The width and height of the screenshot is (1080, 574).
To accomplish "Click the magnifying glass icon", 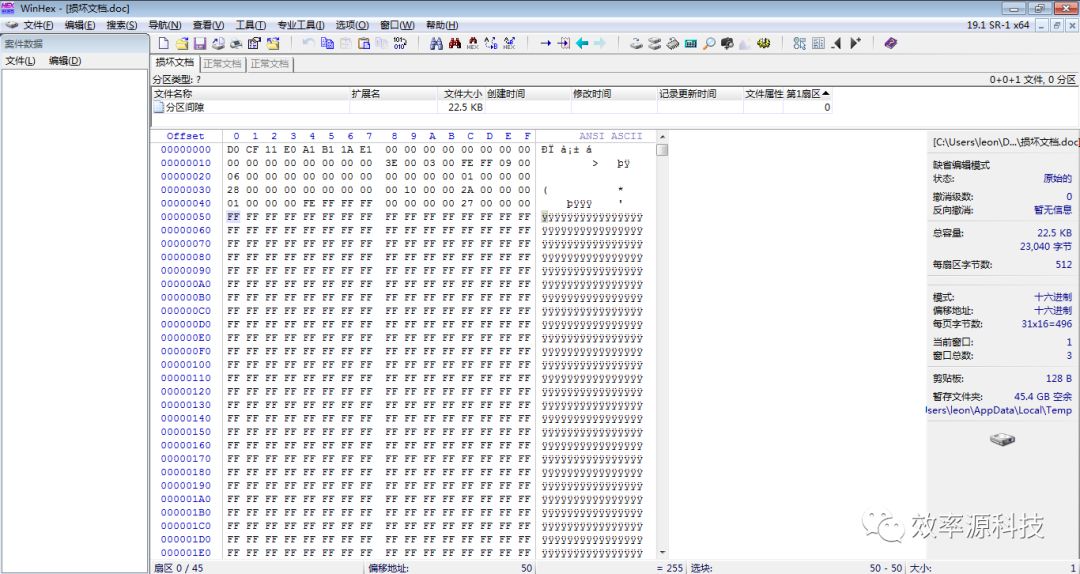I will 709,43.
